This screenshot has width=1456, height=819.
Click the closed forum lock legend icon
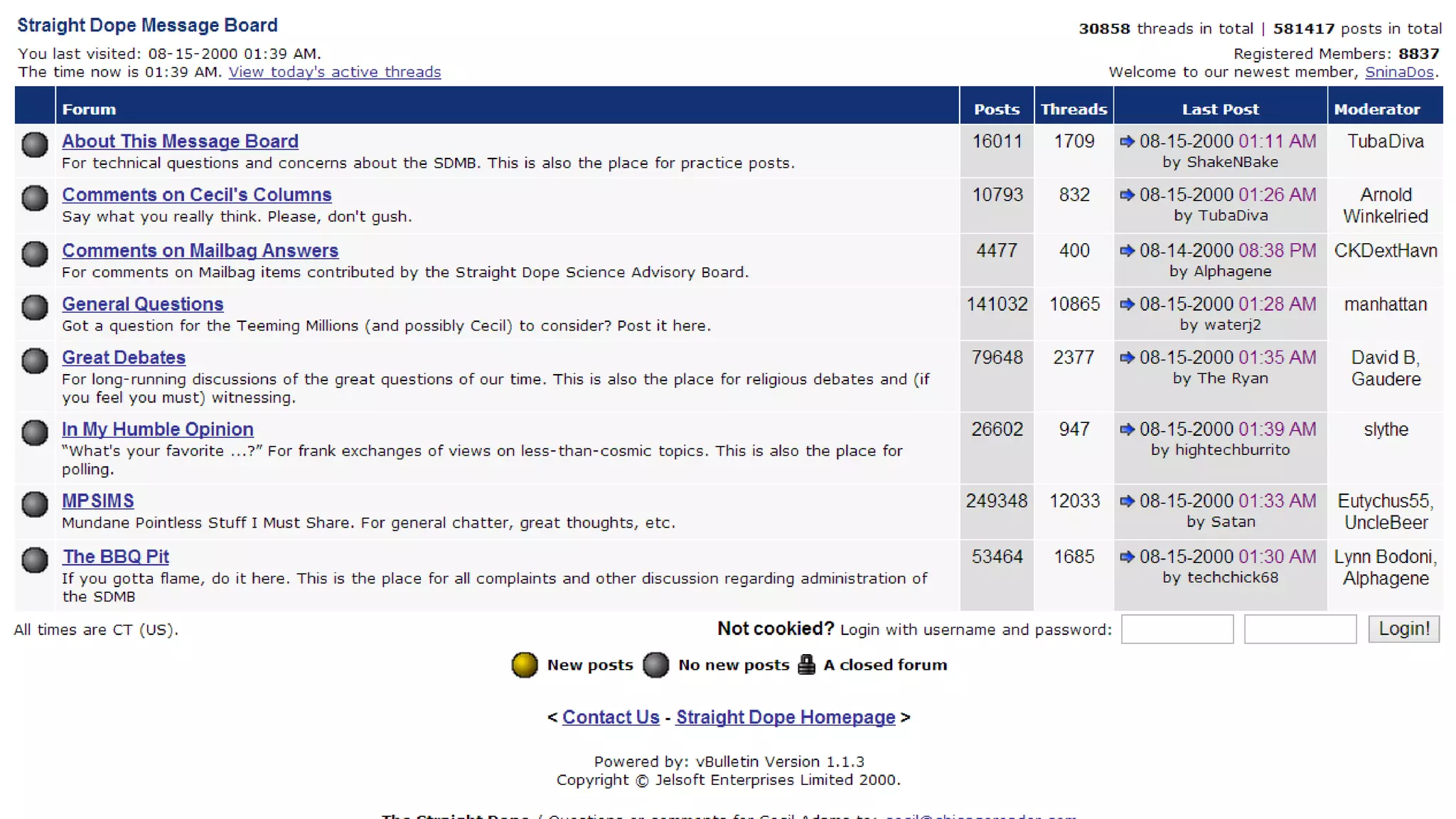[806, 665]
